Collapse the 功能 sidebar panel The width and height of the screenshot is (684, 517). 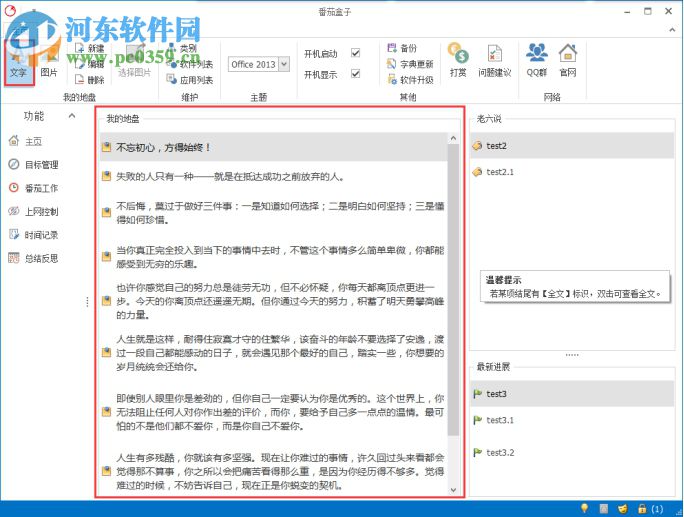tap(72, 116)
